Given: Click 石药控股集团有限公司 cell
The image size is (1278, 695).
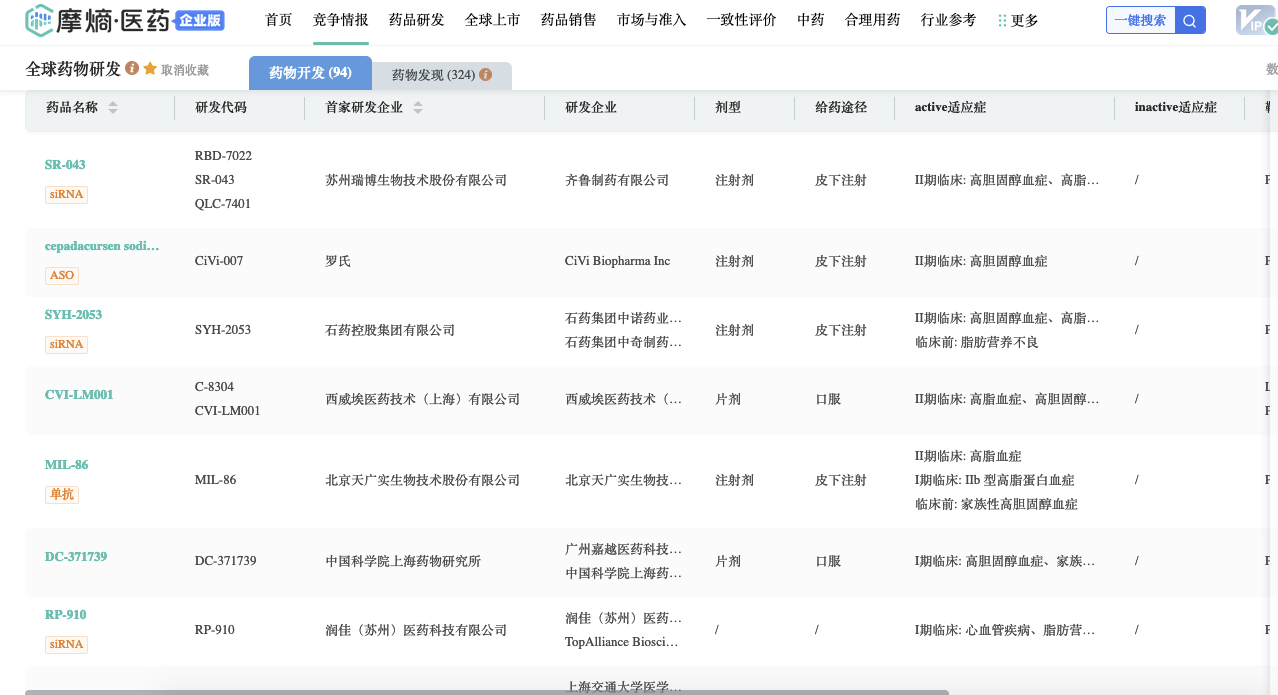Looking at the screenshot, I should click(x=390, y=330).
